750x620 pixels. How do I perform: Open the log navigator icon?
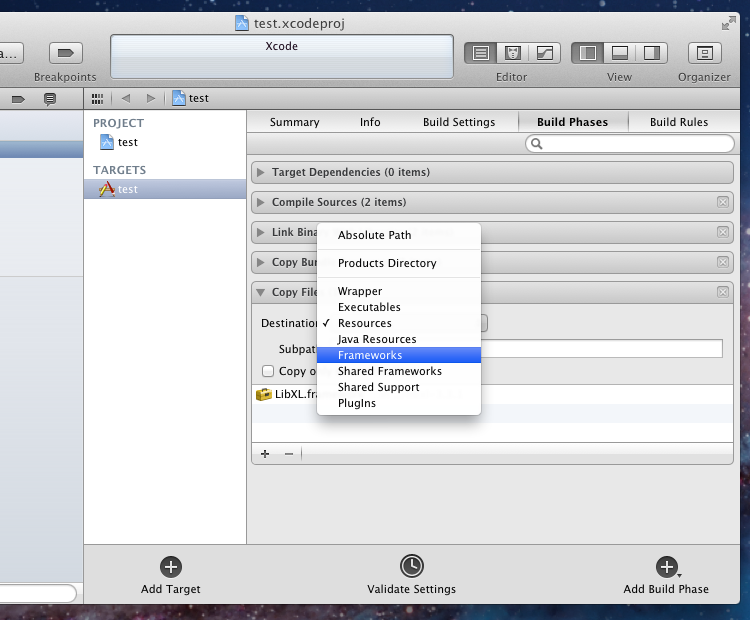click(50, 99)
